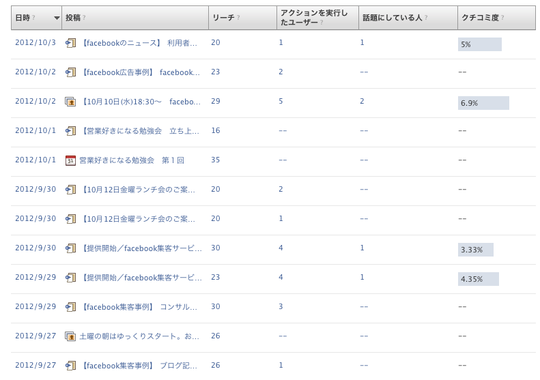Click reach 23 in 【facebook広告事例】 row
540x380 pixels.
216,72
